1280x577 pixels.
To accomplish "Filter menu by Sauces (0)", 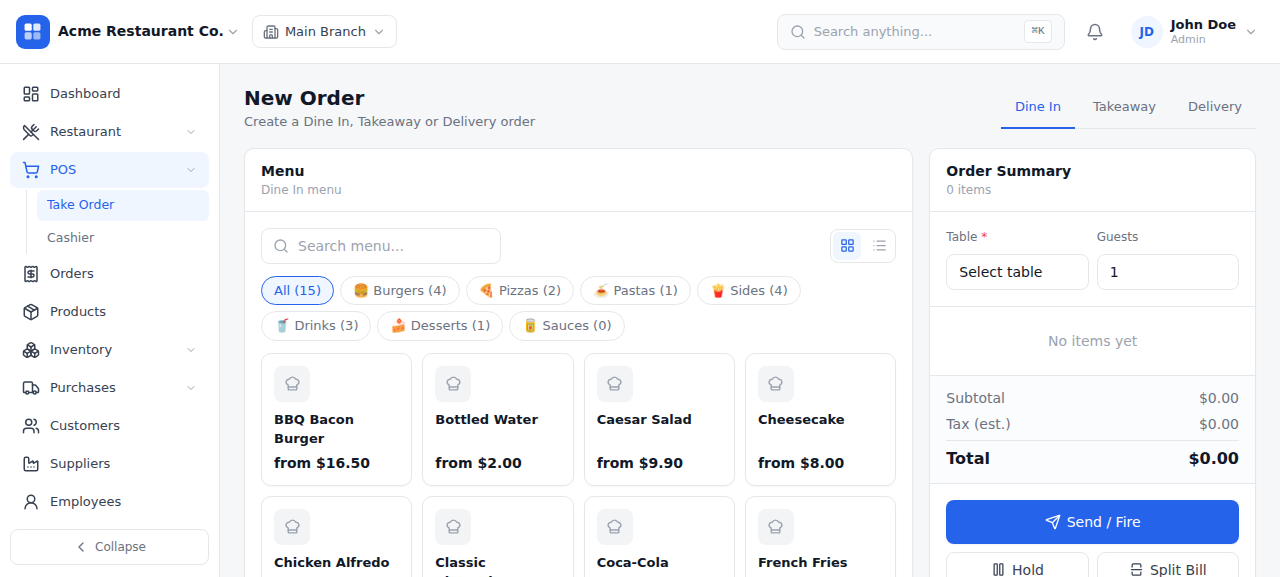I will coord(567,326).
